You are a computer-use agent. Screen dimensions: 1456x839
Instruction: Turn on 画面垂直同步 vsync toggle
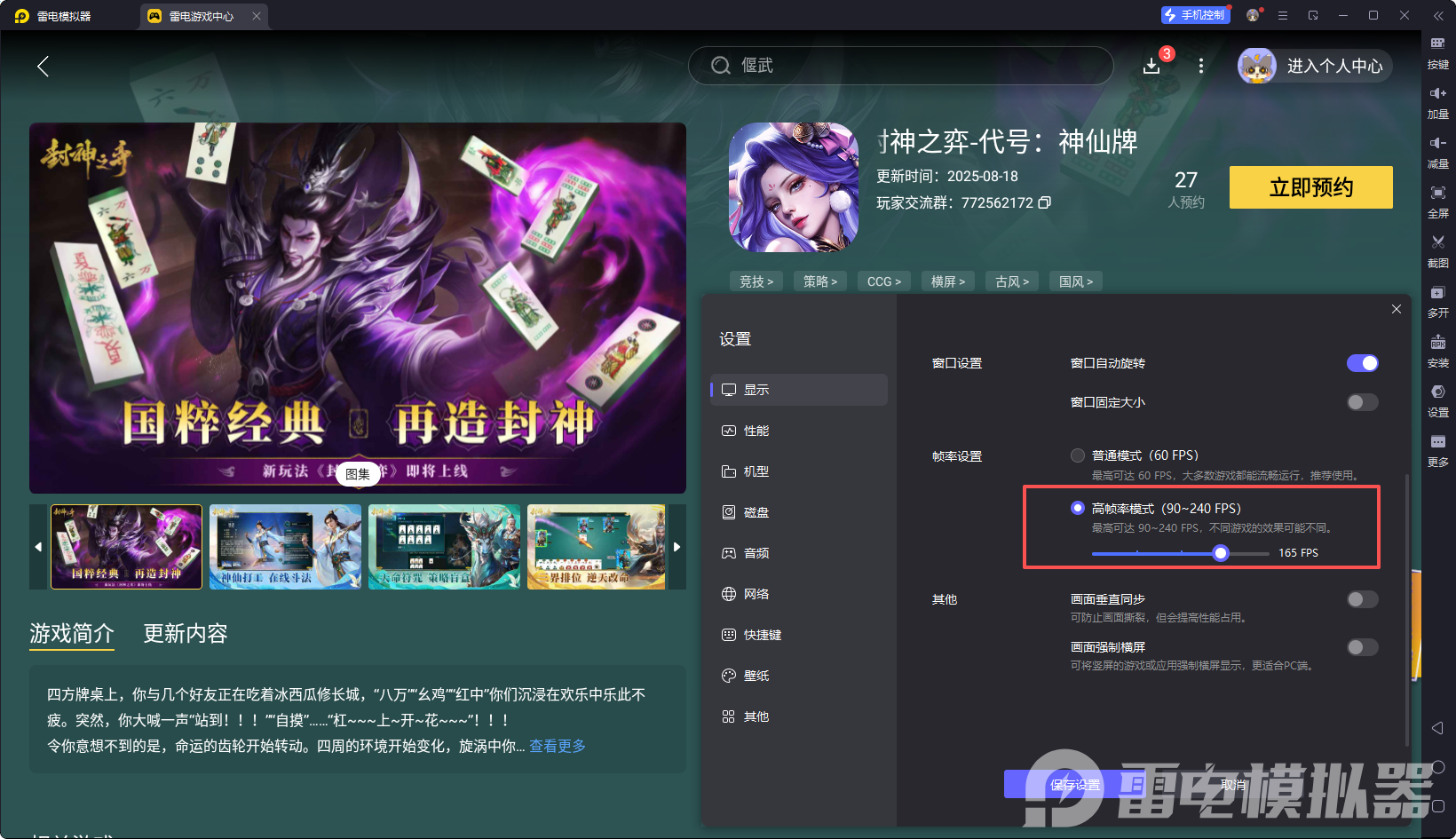pos(1361,599)
